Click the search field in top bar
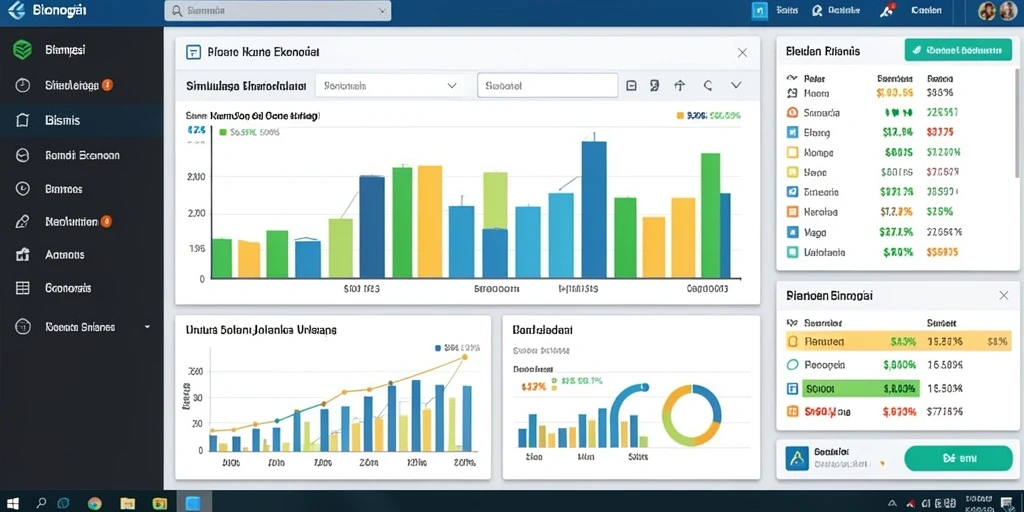 (278, 11)
